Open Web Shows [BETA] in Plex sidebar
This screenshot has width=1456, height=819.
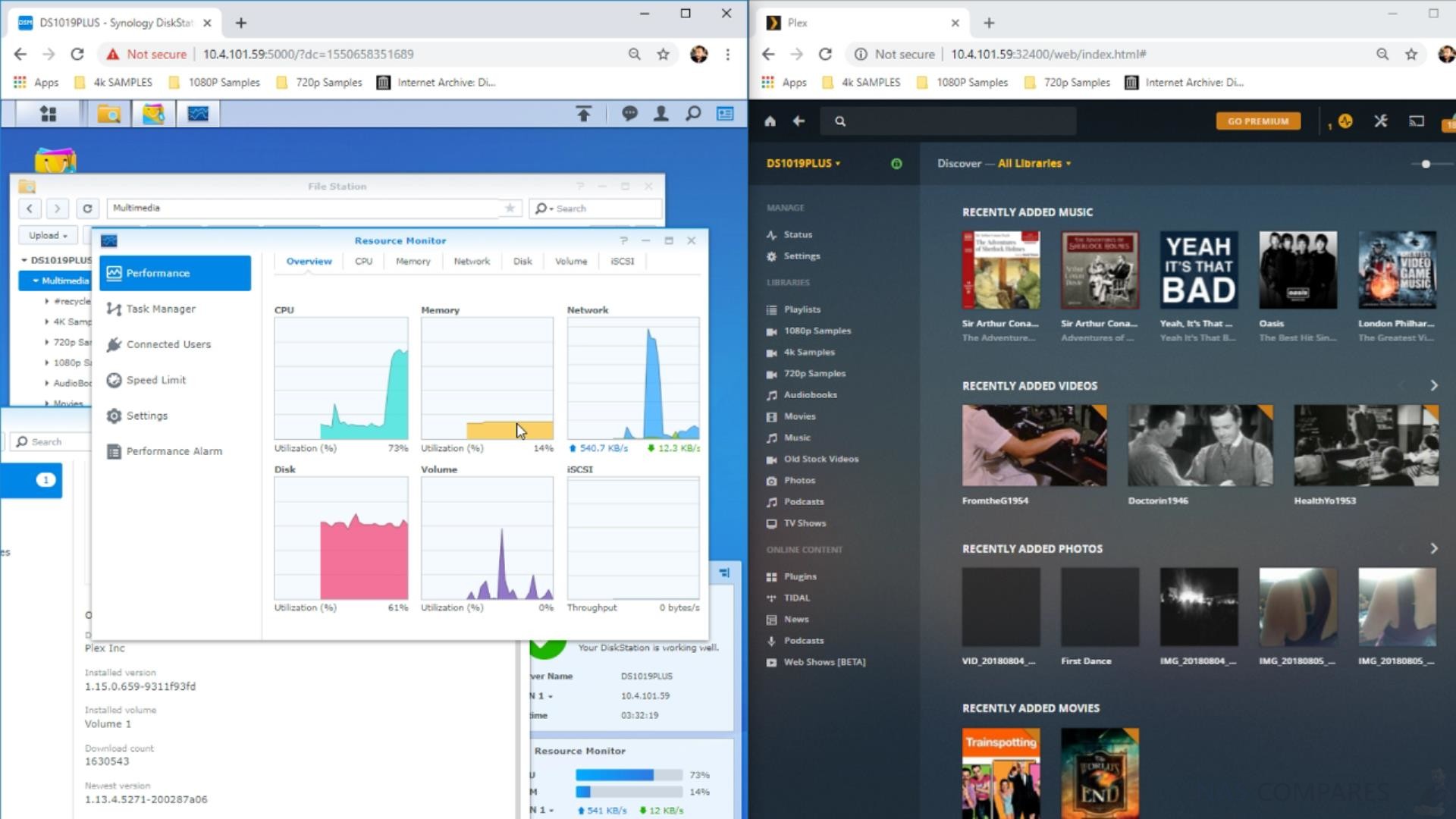pos(824,662)
